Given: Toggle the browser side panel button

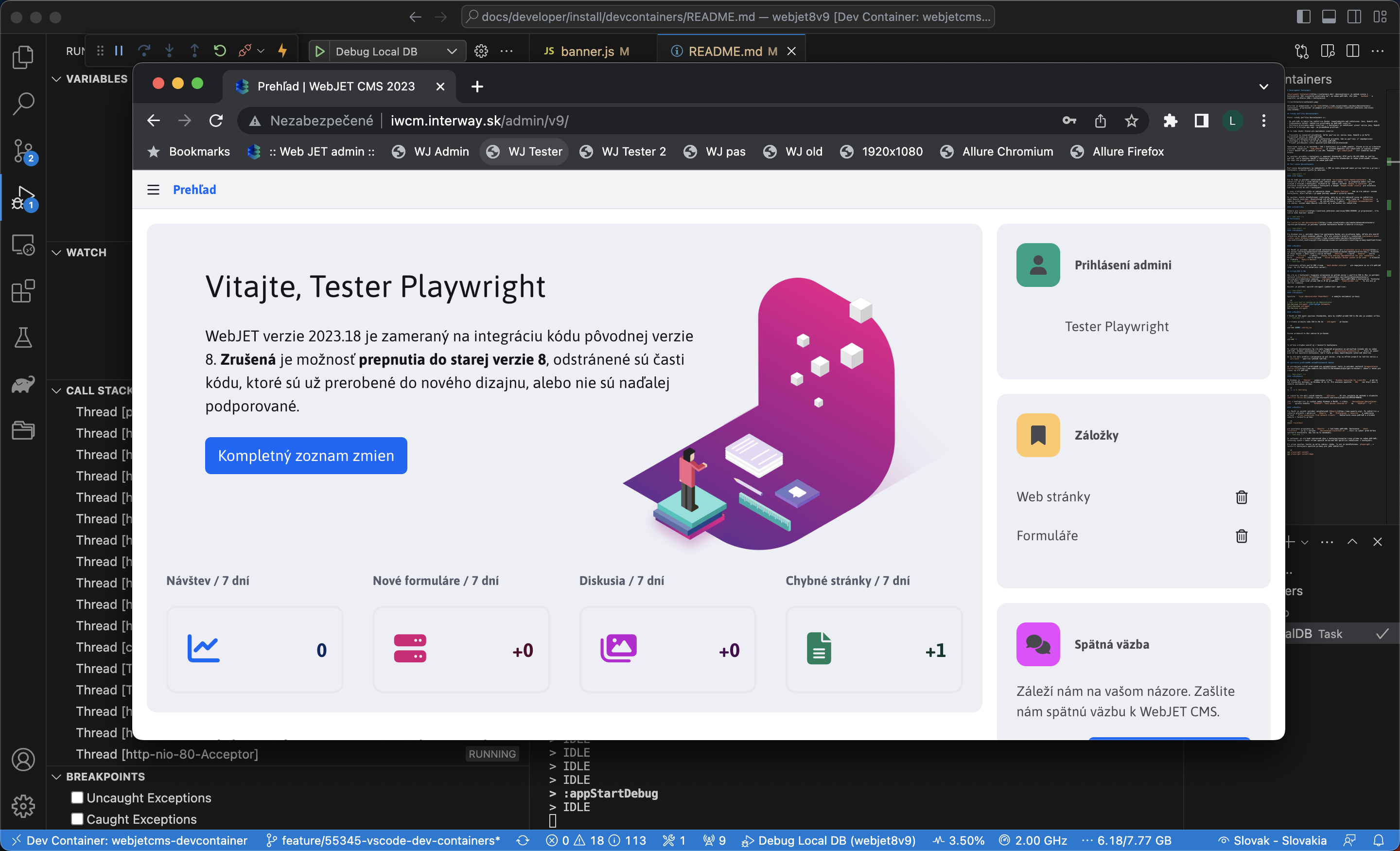Looking at the screenshot, I should tap(1201, 121).
